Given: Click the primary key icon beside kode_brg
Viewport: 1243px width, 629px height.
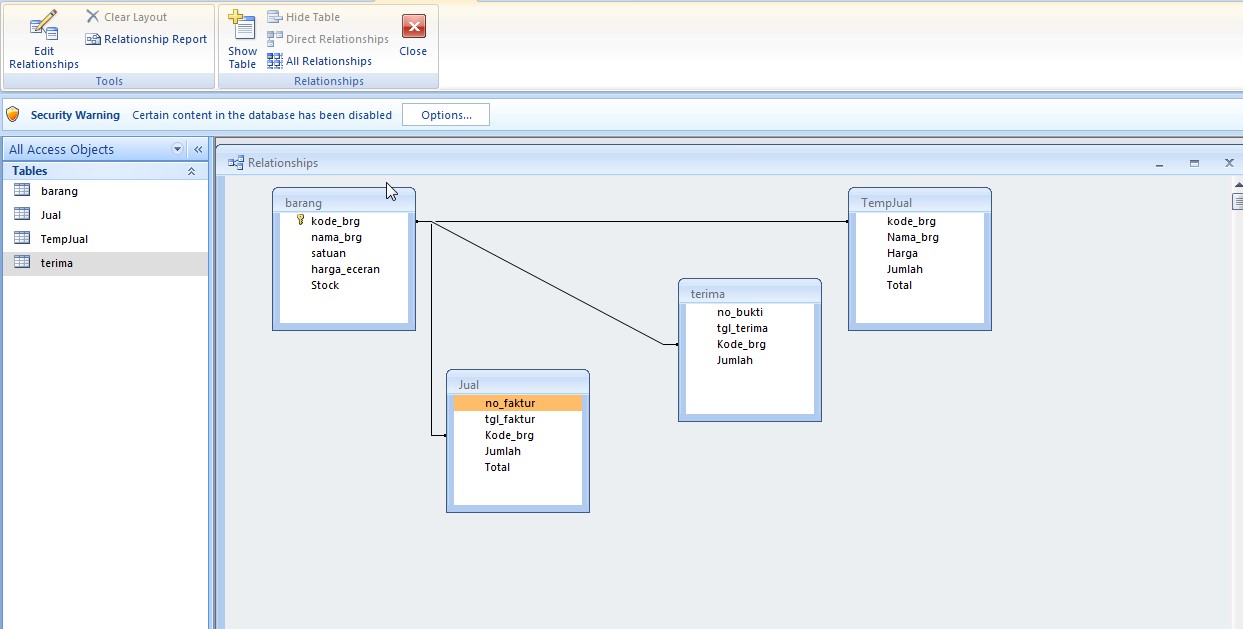Looking at the screenshot, I should point(299,220).
